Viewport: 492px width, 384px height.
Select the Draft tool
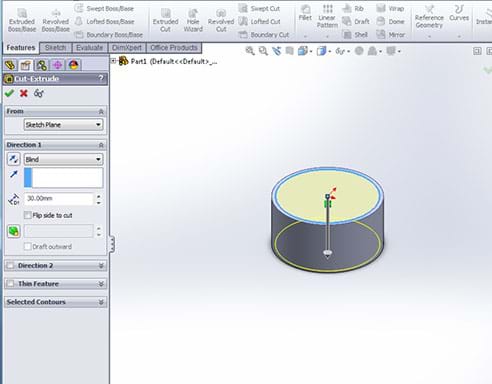click(356, 22)
